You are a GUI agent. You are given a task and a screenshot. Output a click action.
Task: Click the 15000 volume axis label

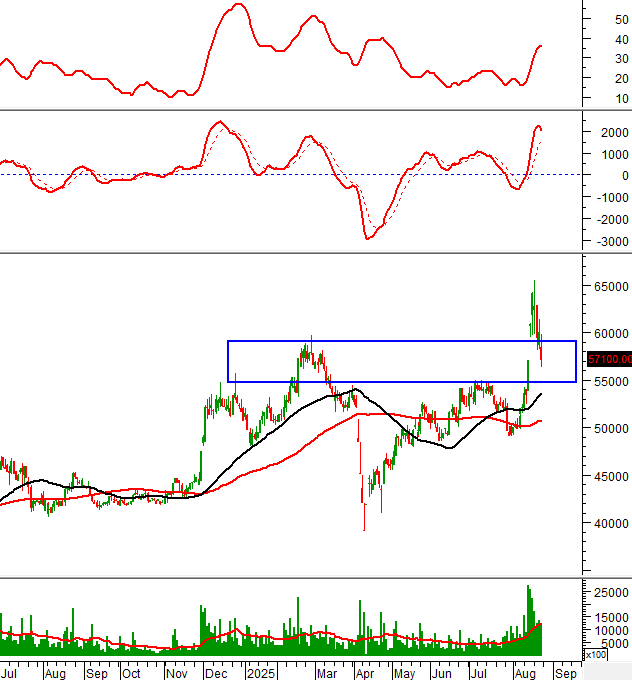click(x=611, y=617)
